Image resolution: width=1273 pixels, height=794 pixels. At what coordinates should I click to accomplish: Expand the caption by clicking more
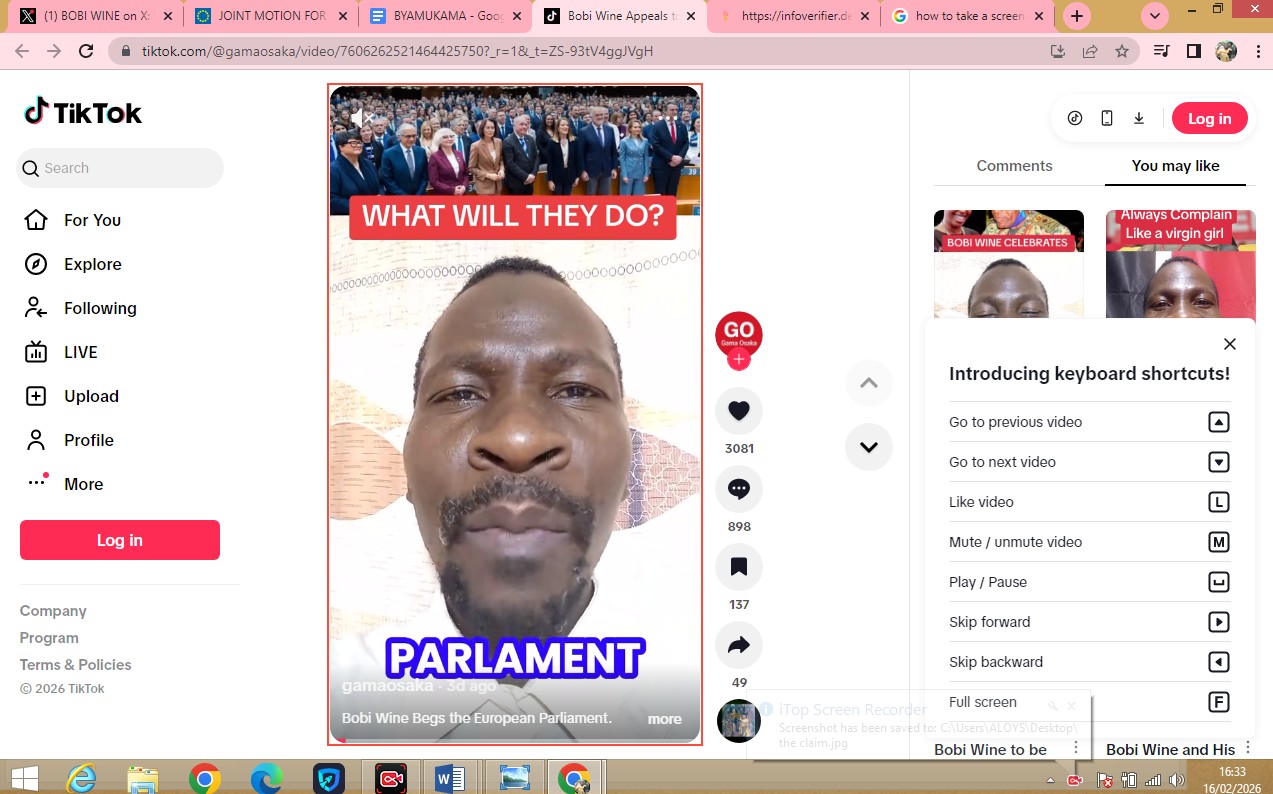(x=664, y=719)
